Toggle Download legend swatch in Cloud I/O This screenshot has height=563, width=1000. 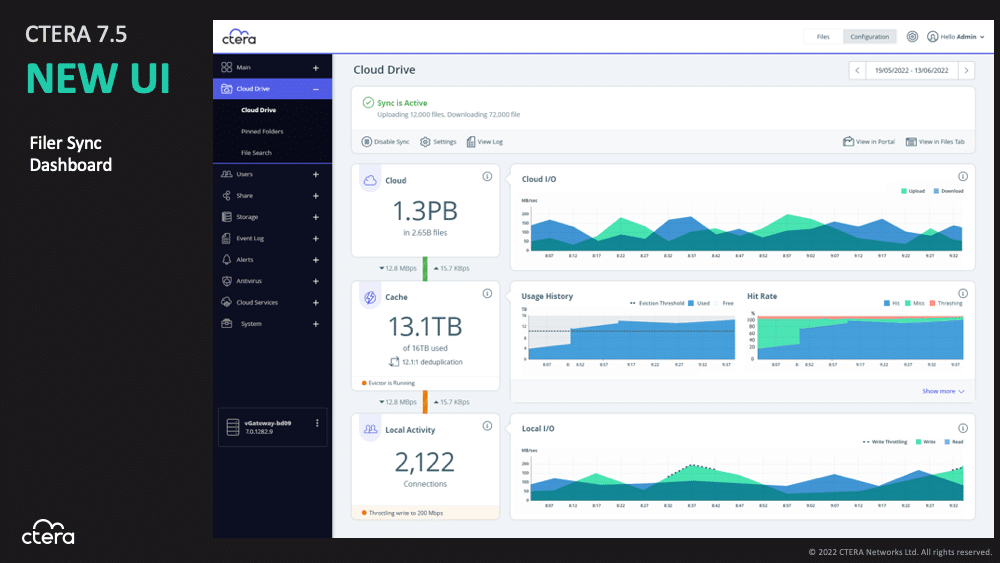(936, 191)
